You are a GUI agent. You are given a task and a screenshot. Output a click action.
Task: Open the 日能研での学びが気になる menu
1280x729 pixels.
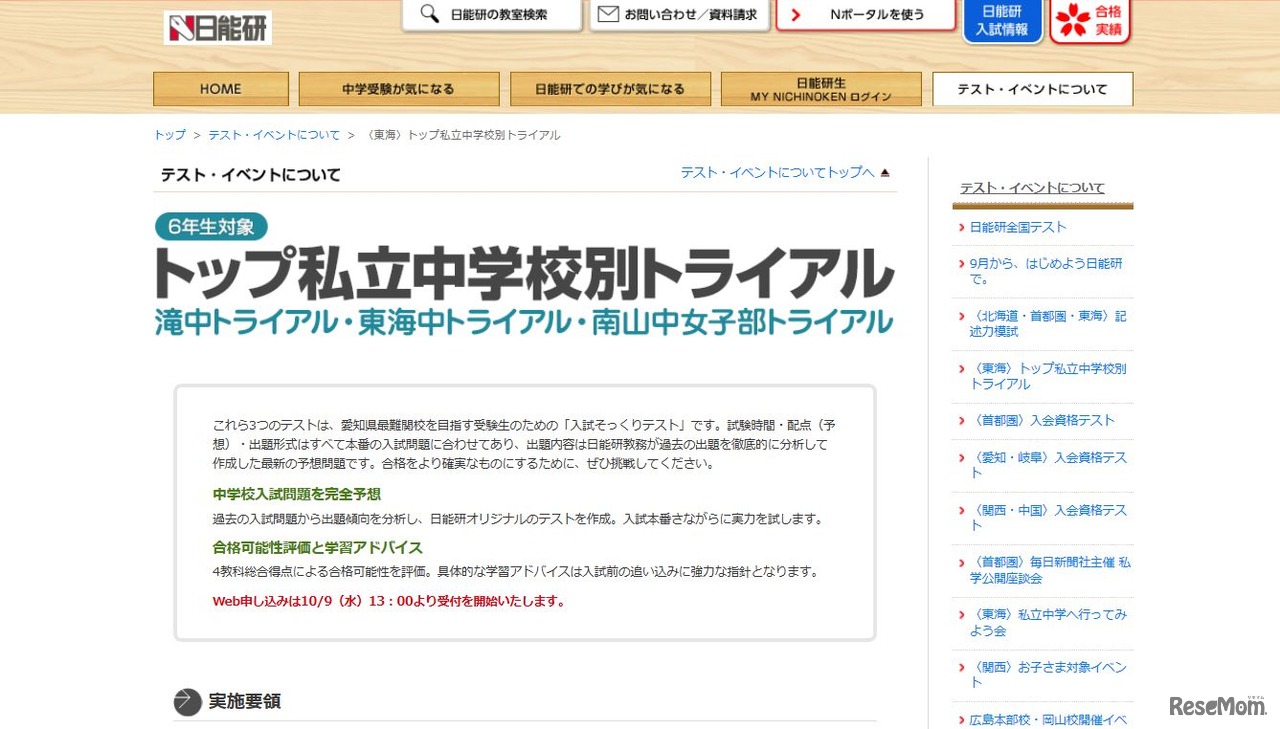click(x=610, y=88)
